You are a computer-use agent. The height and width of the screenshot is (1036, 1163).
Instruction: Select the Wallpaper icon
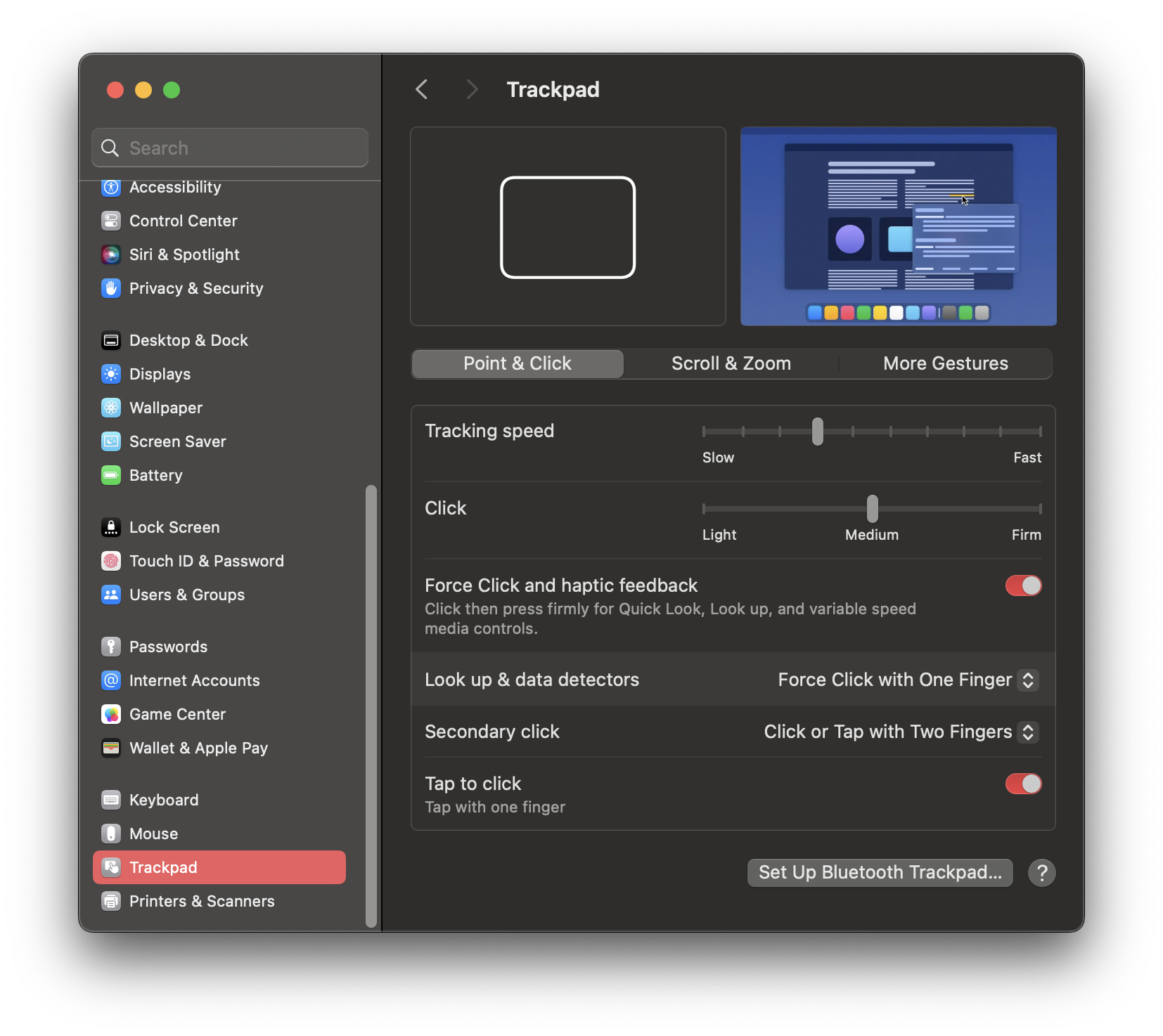tap(111, 408)
